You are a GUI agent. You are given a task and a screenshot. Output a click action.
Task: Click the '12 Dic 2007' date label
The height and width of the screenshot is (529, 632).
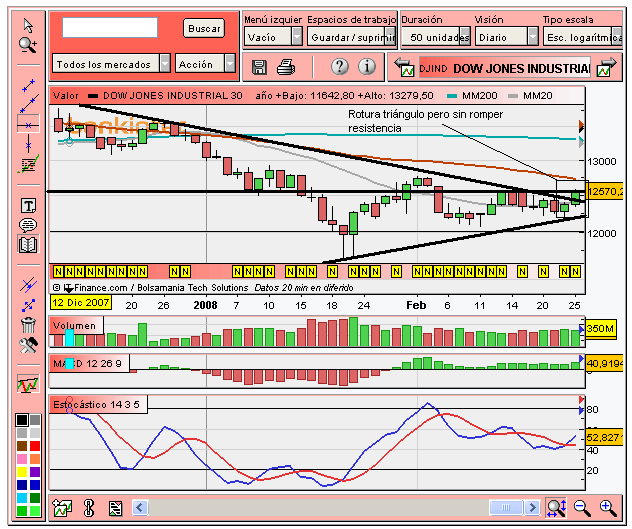(81, 302)
